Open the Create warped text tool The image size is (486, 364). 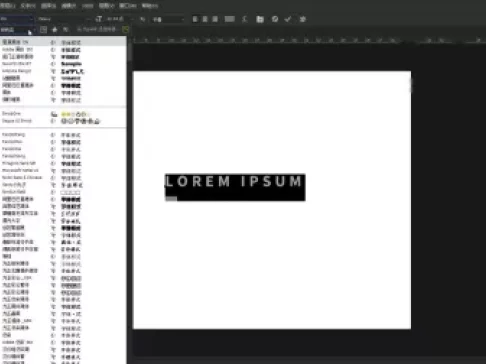click(x=245, y=19)
